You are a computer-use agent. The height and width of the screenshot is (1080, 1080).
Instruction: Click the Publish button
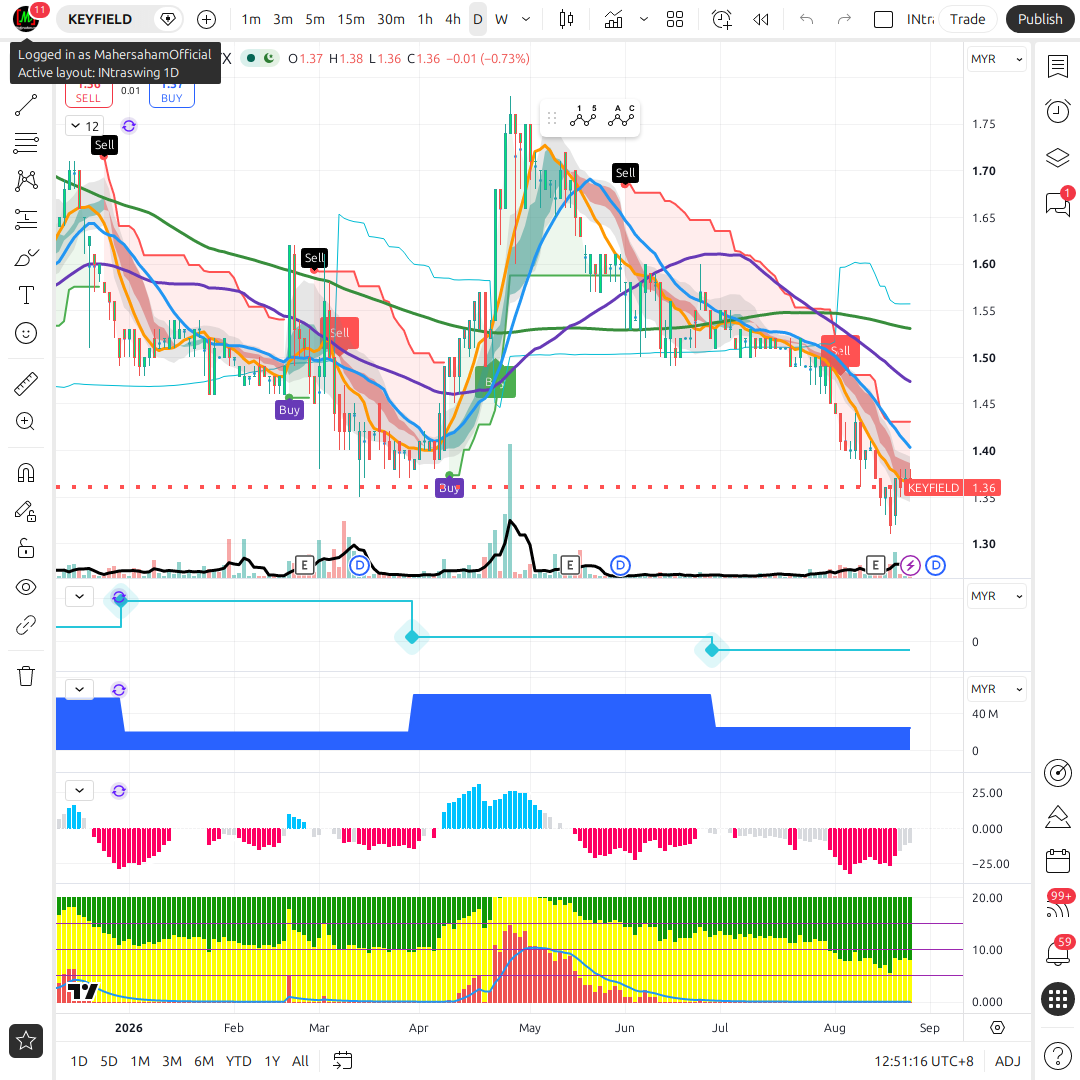point(1040,19)
